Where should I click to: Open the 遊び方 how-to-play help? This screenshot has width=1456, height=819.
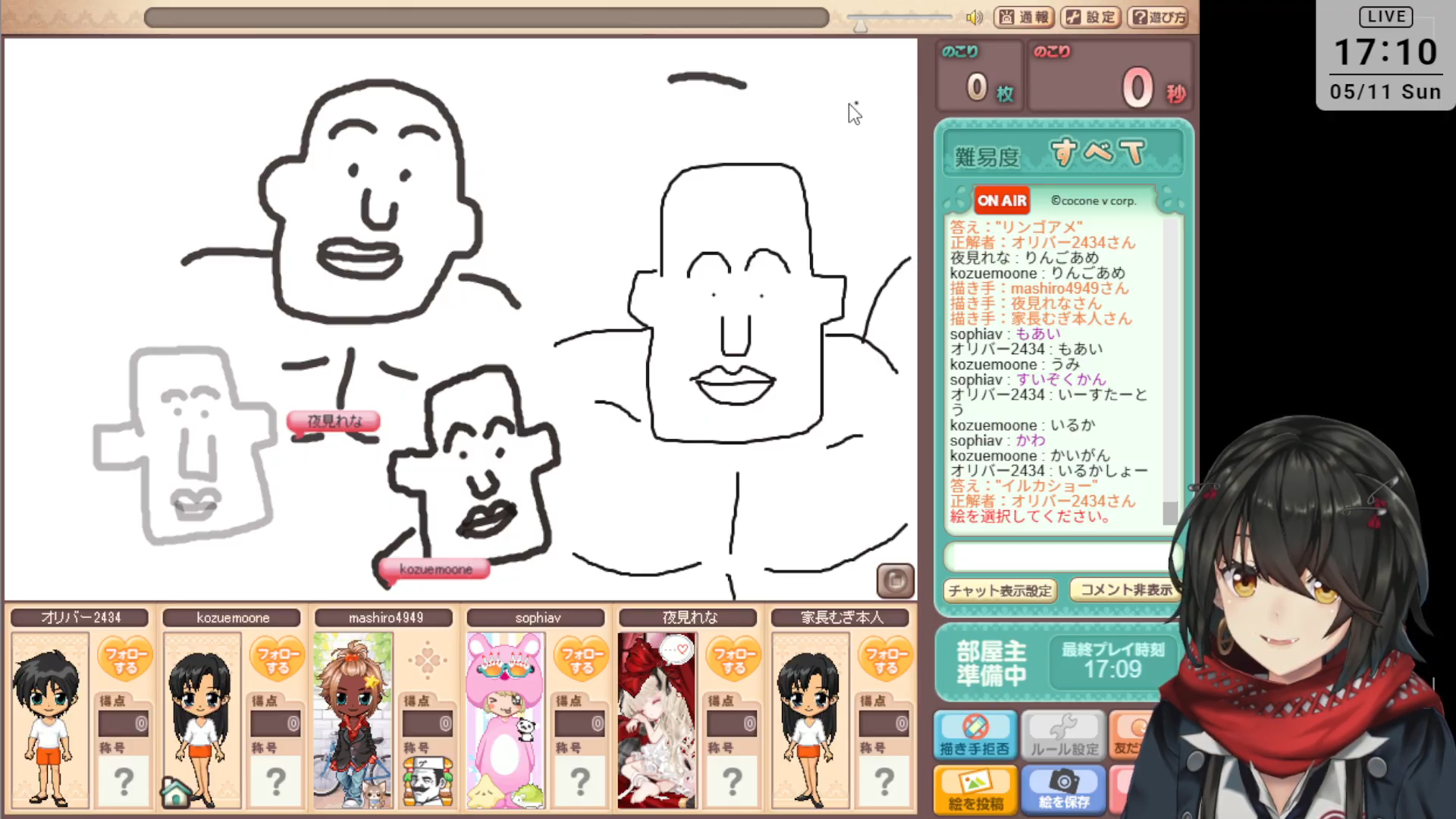pos(1158,17)
